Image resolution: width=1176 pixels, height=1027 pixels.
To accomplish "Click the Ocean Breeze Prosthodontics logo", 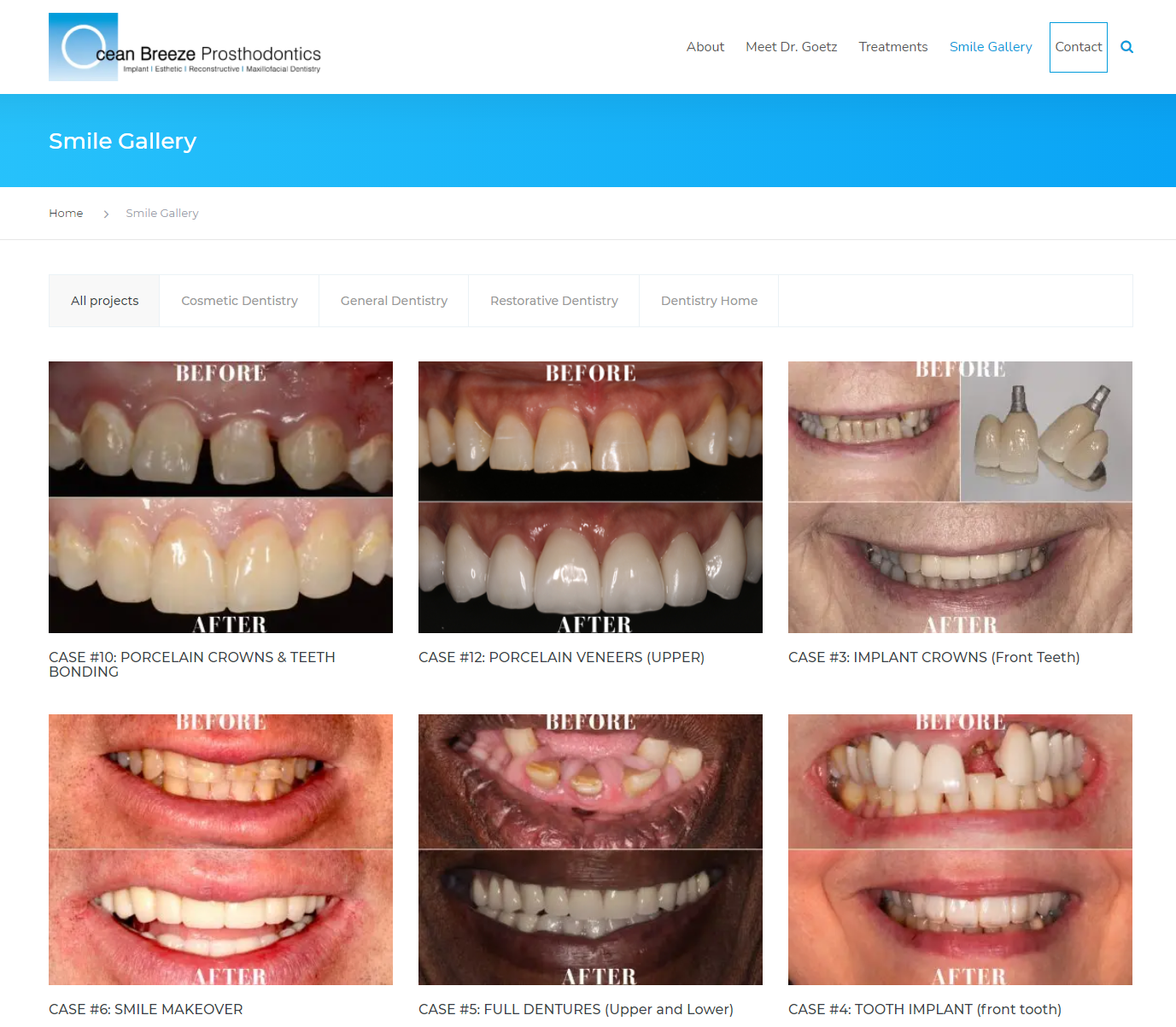I will (184, 47).
